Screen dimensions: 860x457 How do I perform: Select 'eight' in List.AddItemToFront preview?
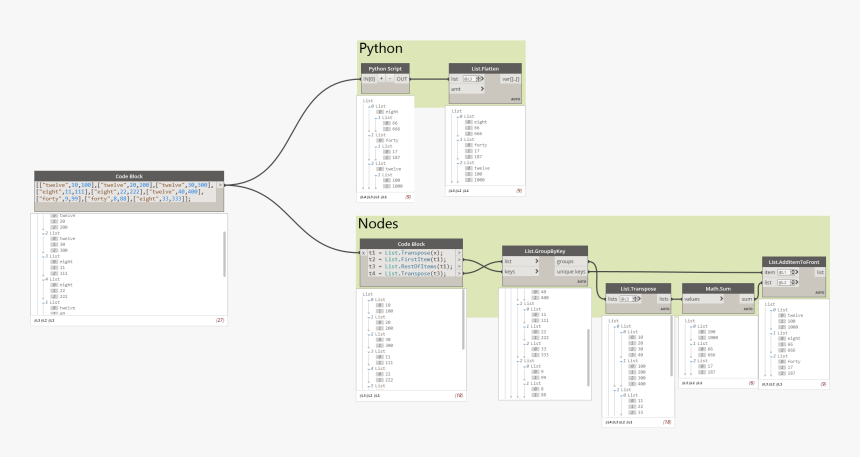(794, 338)
